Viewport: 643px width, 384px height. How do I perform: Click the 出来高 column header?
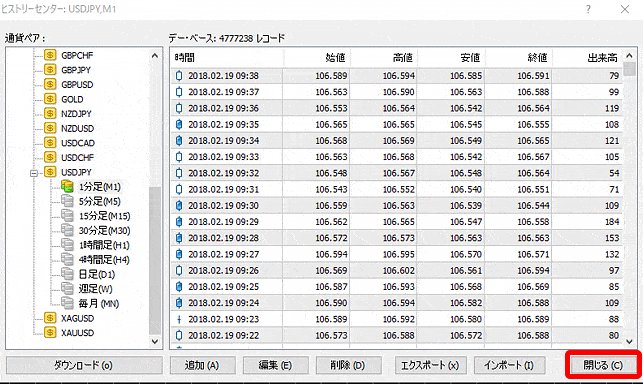[x=587, y=57]
